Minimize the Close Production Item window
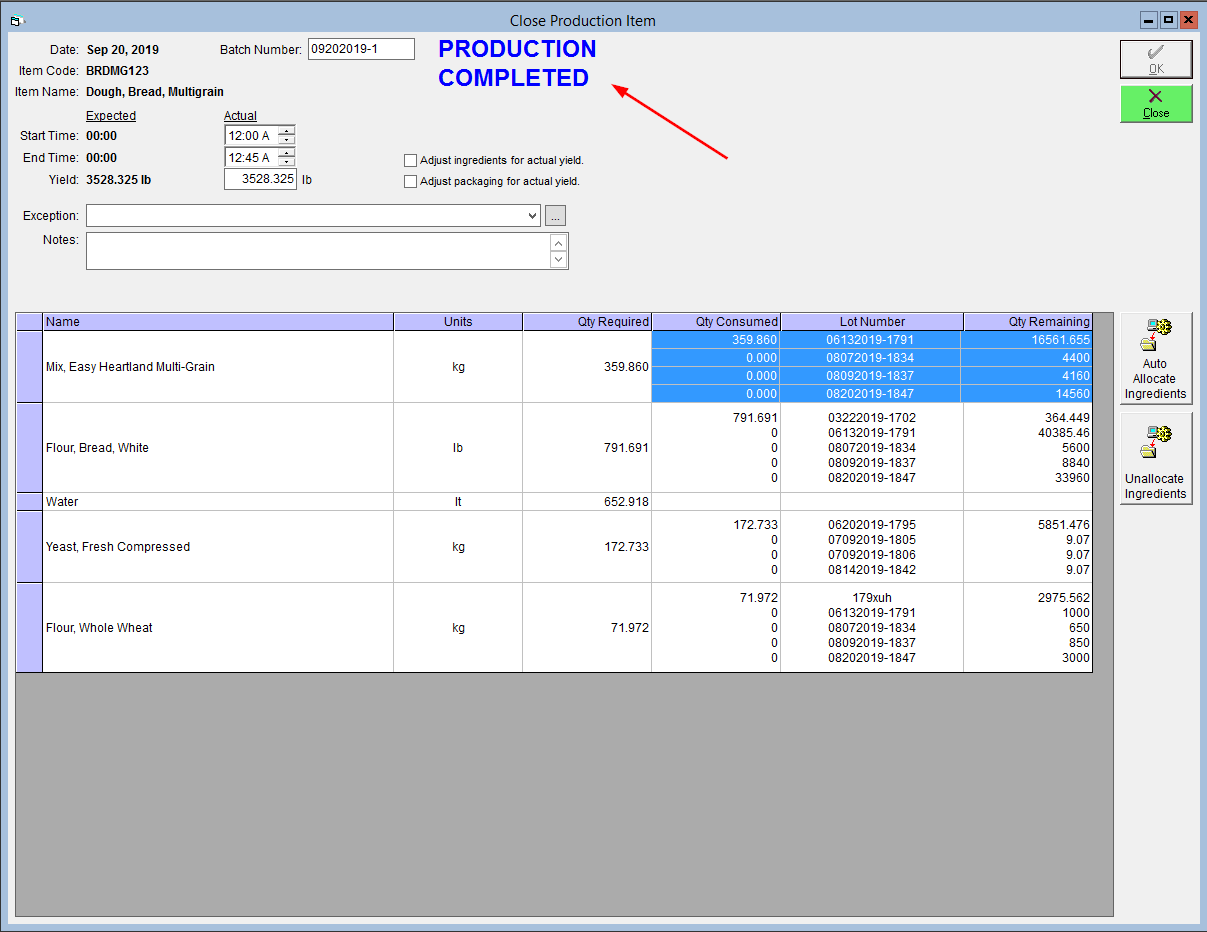Screen dimensions: 1207x932 pos(1149,19)
